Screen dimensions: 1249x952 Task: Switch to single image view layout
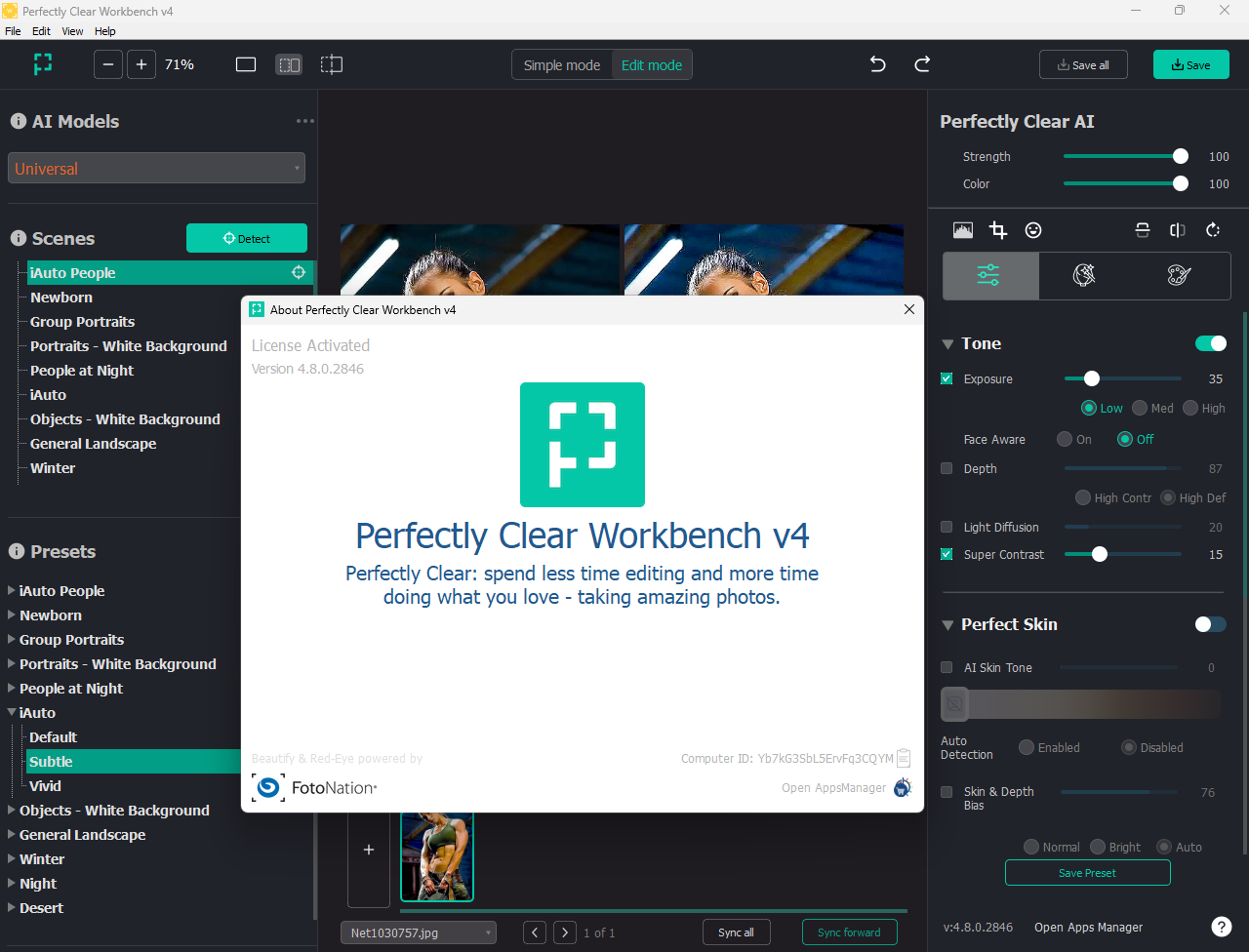tap(246, 64)
